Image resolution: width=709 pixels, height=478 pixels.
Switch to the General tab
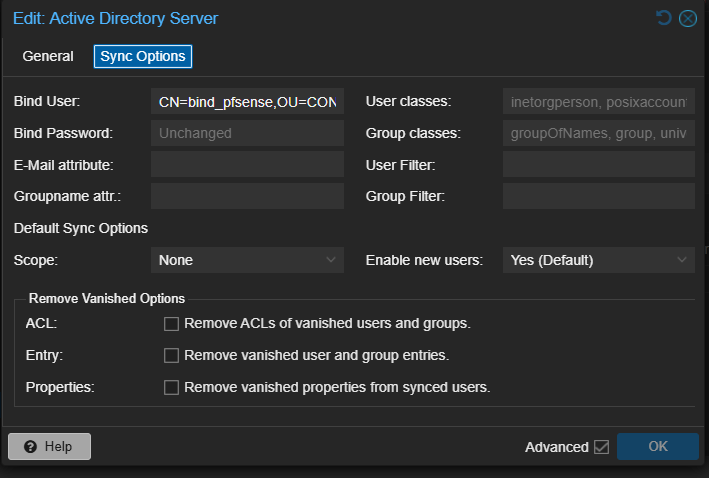click(48, 56)
